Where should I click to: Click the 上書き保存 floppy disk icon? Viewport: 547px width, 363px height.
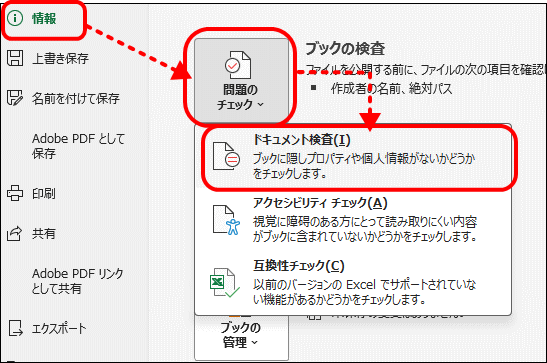coord(15,58)
